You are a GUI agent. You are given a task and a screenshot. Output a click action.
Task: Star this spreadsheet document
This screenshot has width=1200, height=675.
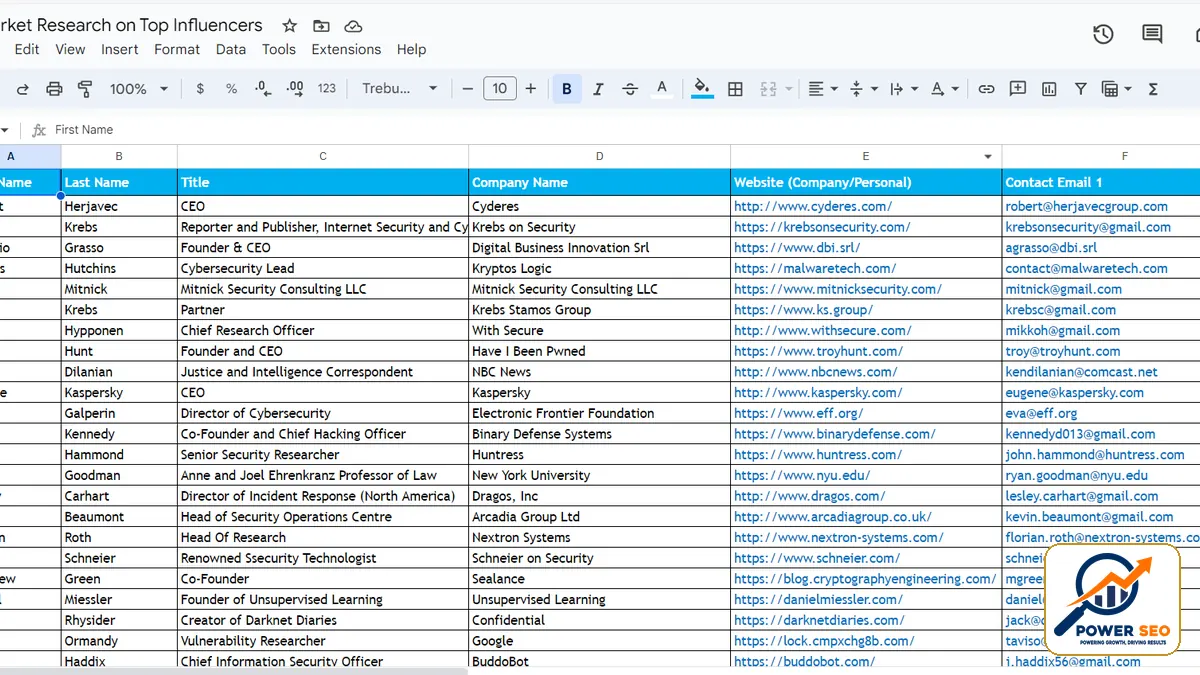[289, 26]
